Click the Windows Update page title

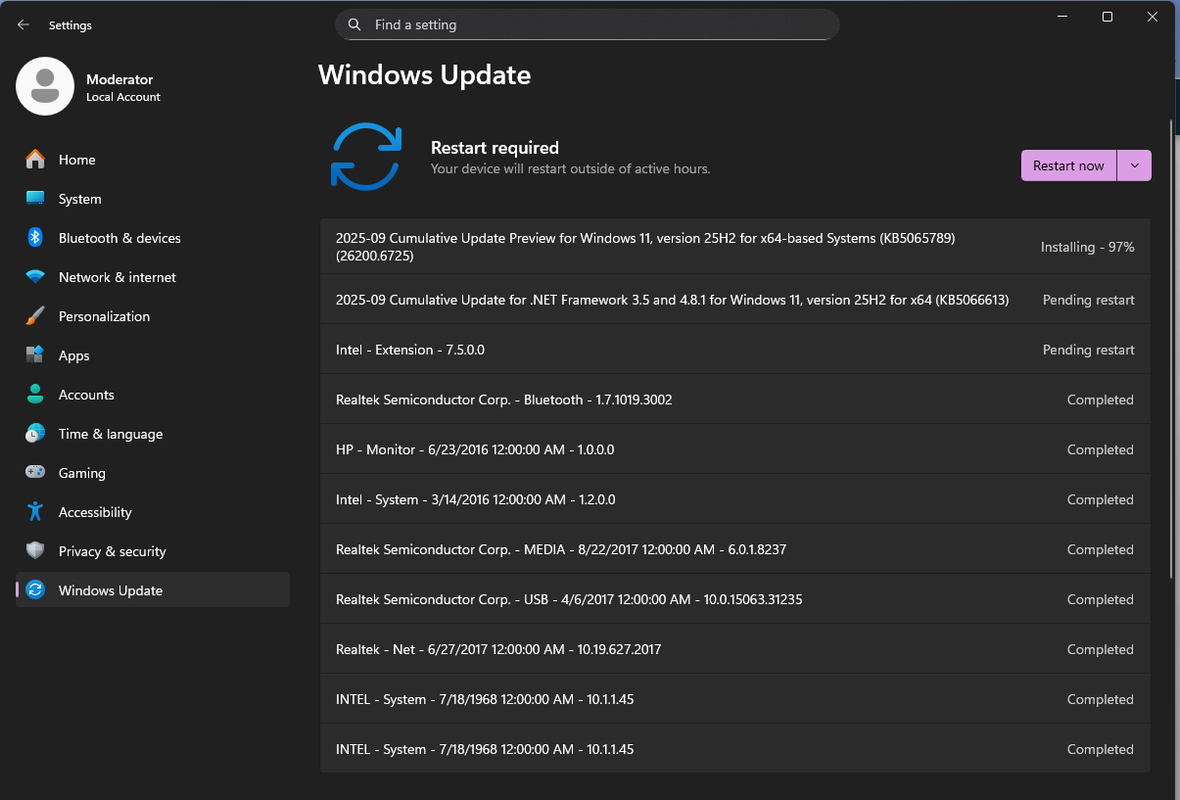tap(424, 75)
